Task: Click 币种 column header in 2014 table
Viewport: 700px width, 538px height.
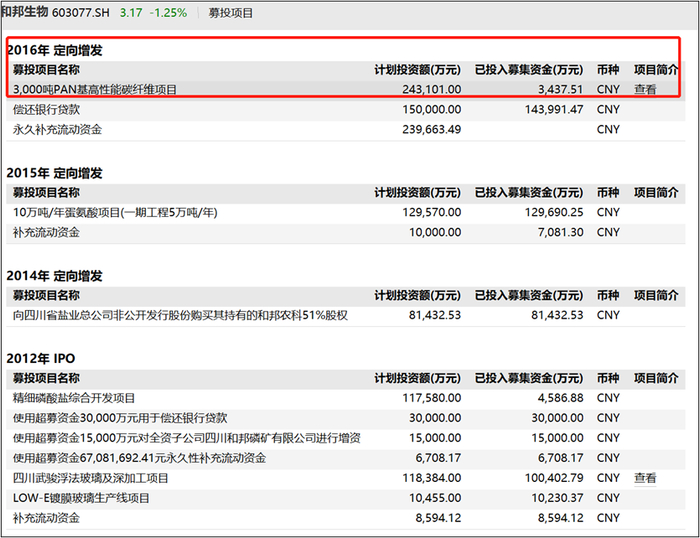Action: (608, 296)
